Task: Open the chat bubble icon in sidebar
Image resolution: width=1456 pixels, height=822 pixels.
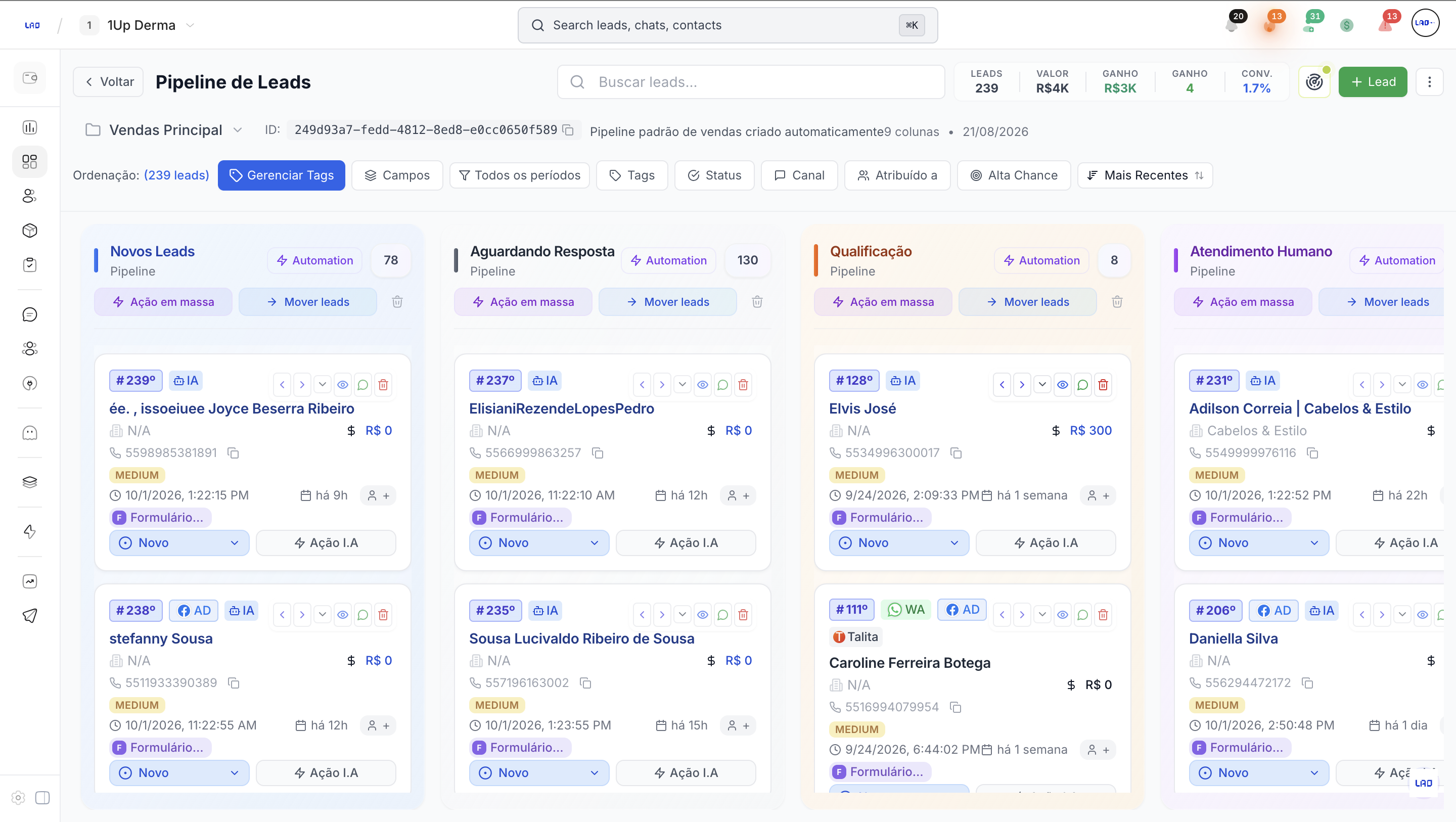Action: 29,315
